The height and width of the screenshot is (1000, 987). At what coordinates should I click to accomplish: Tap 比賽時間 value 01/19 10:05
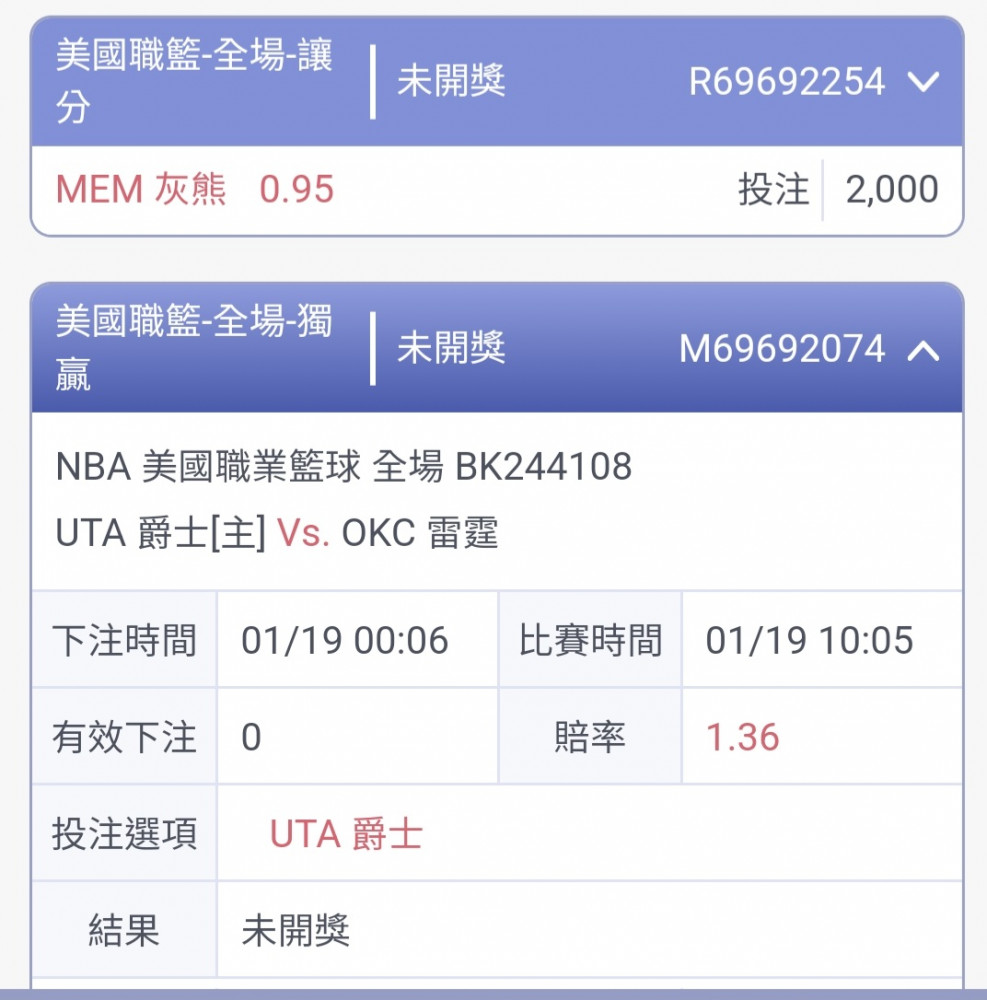coord(809,640)
